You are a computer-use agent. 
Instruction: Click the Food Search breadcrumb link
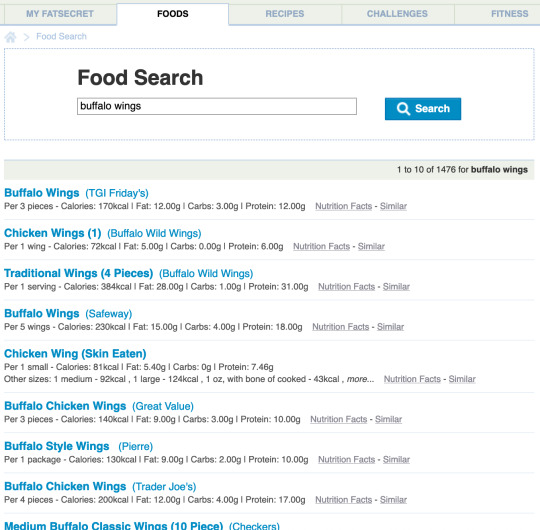pyautogui.click(x=61, y=37)
